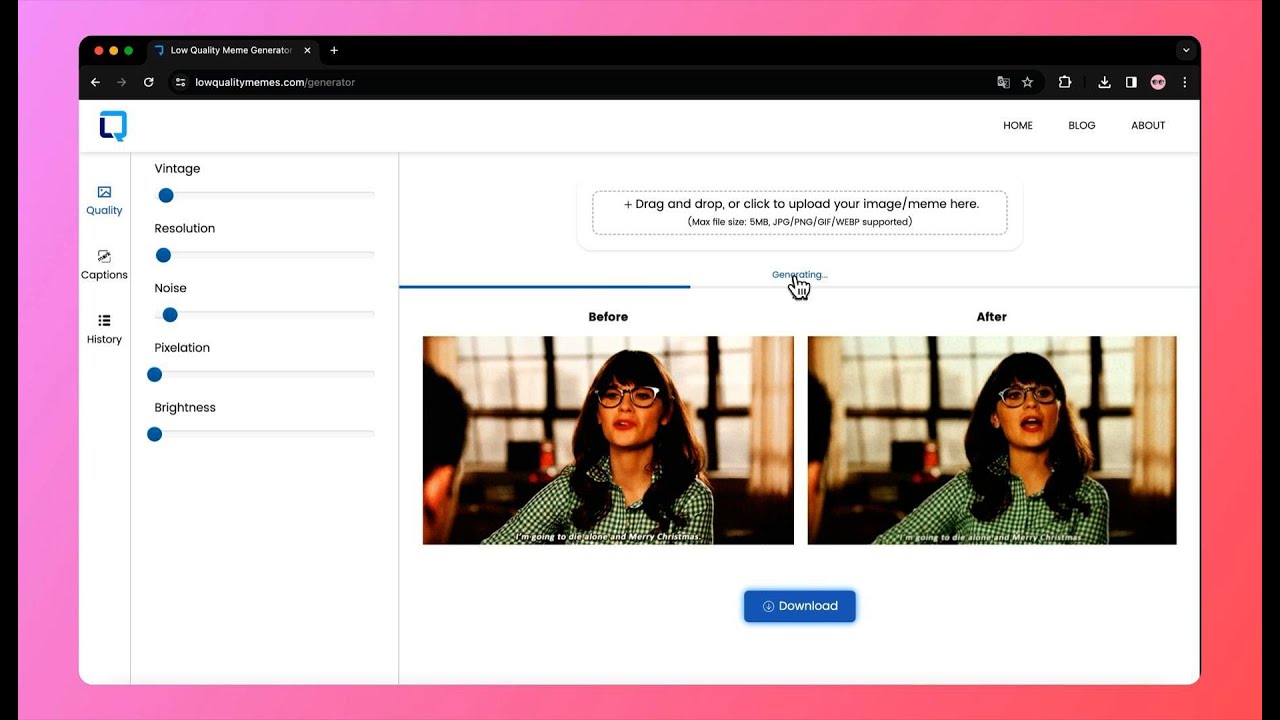Expand the tab search chevron

click(x=1186, y=50)
